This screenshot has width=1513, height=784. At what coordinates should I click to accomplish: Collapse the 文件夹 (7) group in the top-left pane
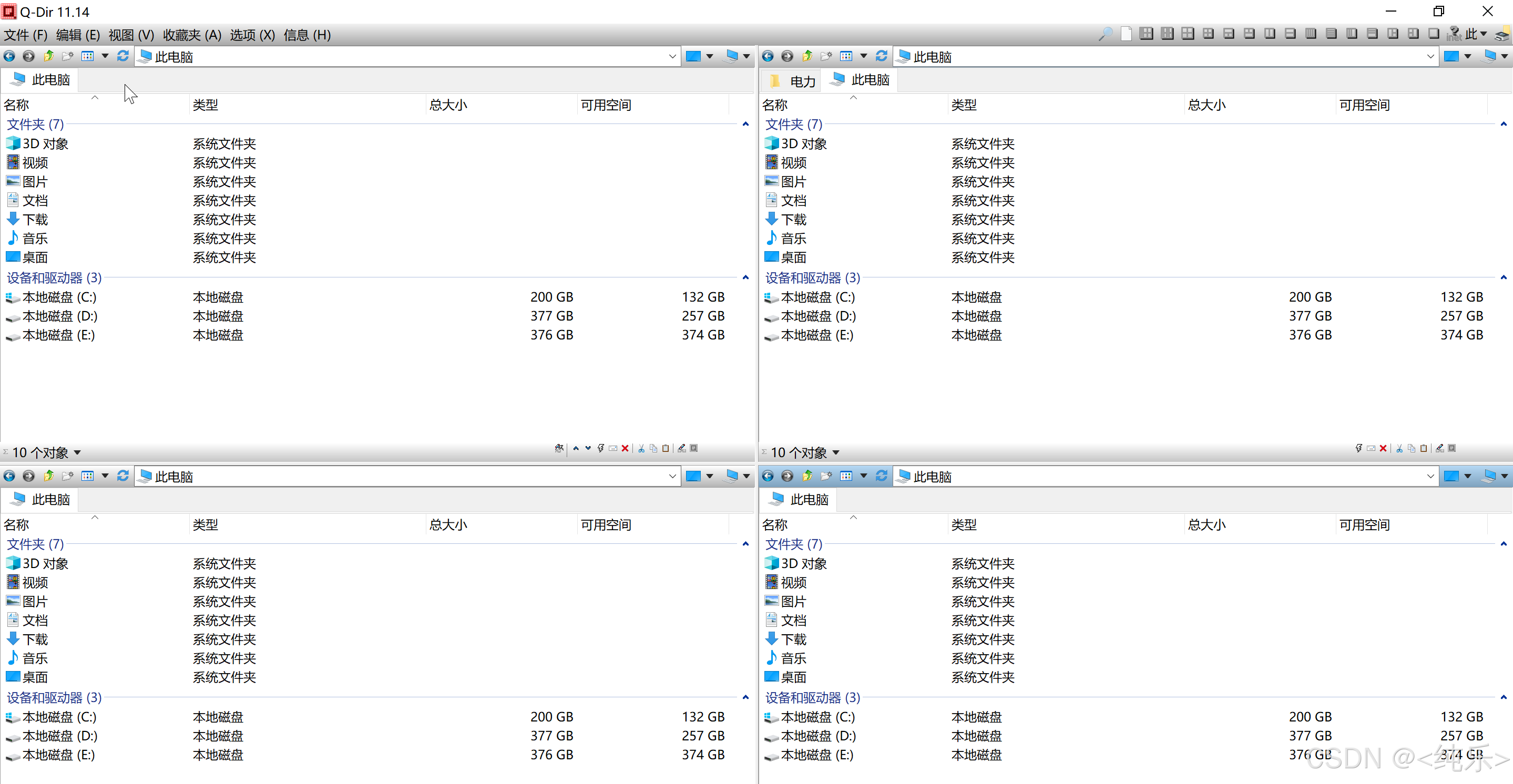pos(745,124)
